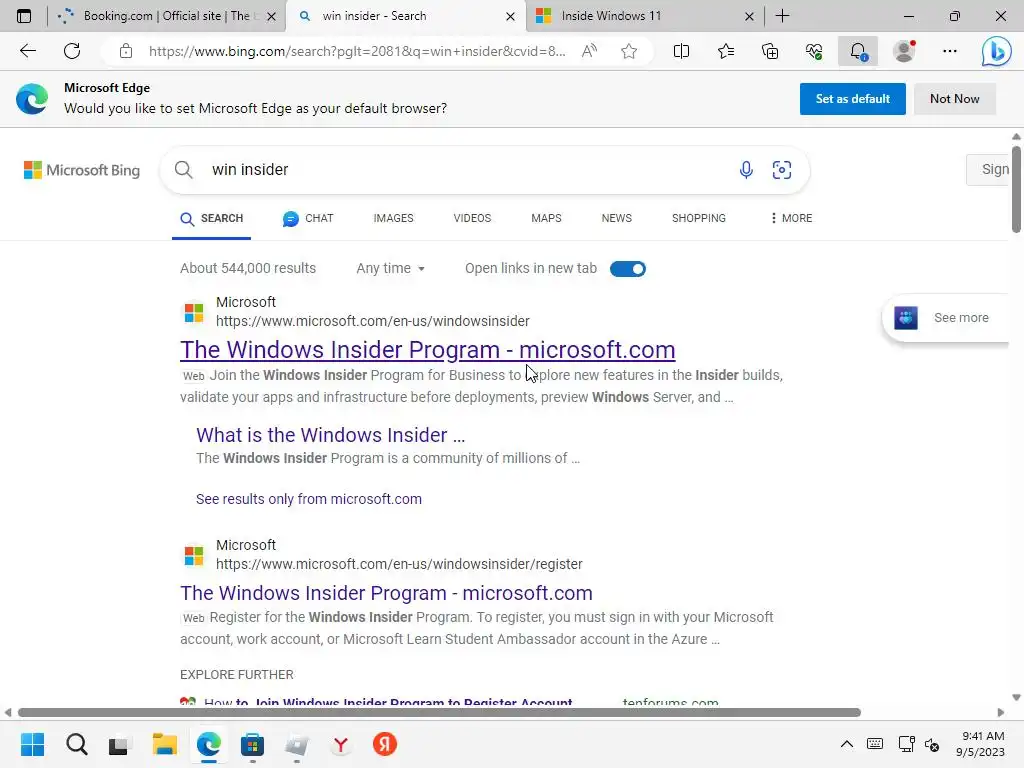Open Bing Chat sidebar icon

[x=997, y=51]
